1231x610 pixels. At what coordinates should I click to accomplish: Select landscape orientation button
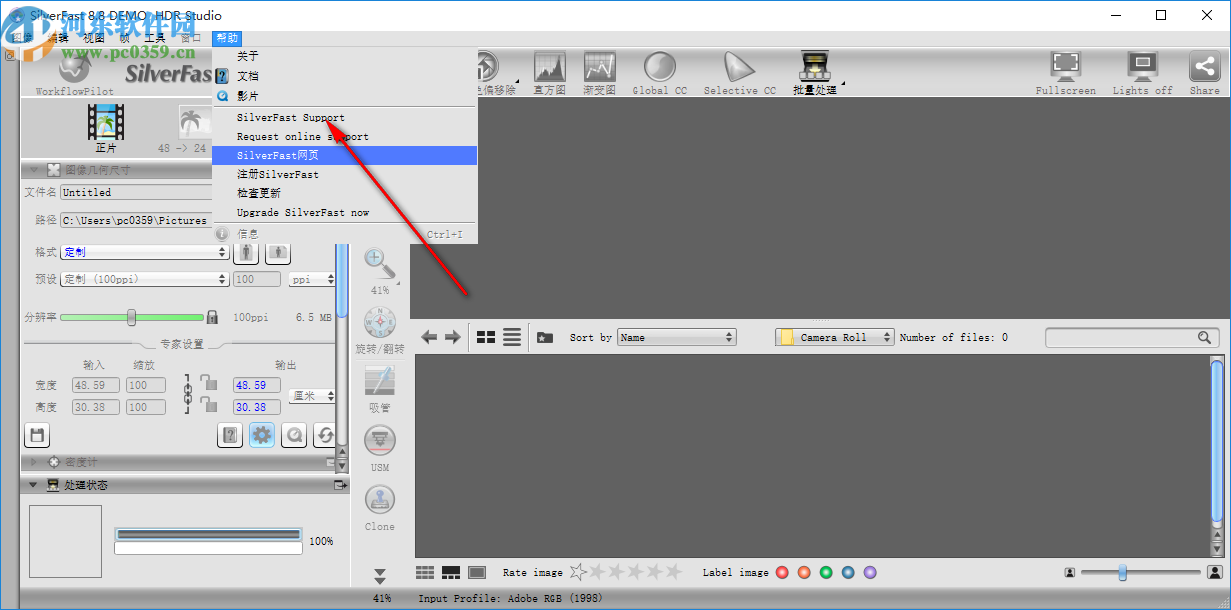pos(277,252)
